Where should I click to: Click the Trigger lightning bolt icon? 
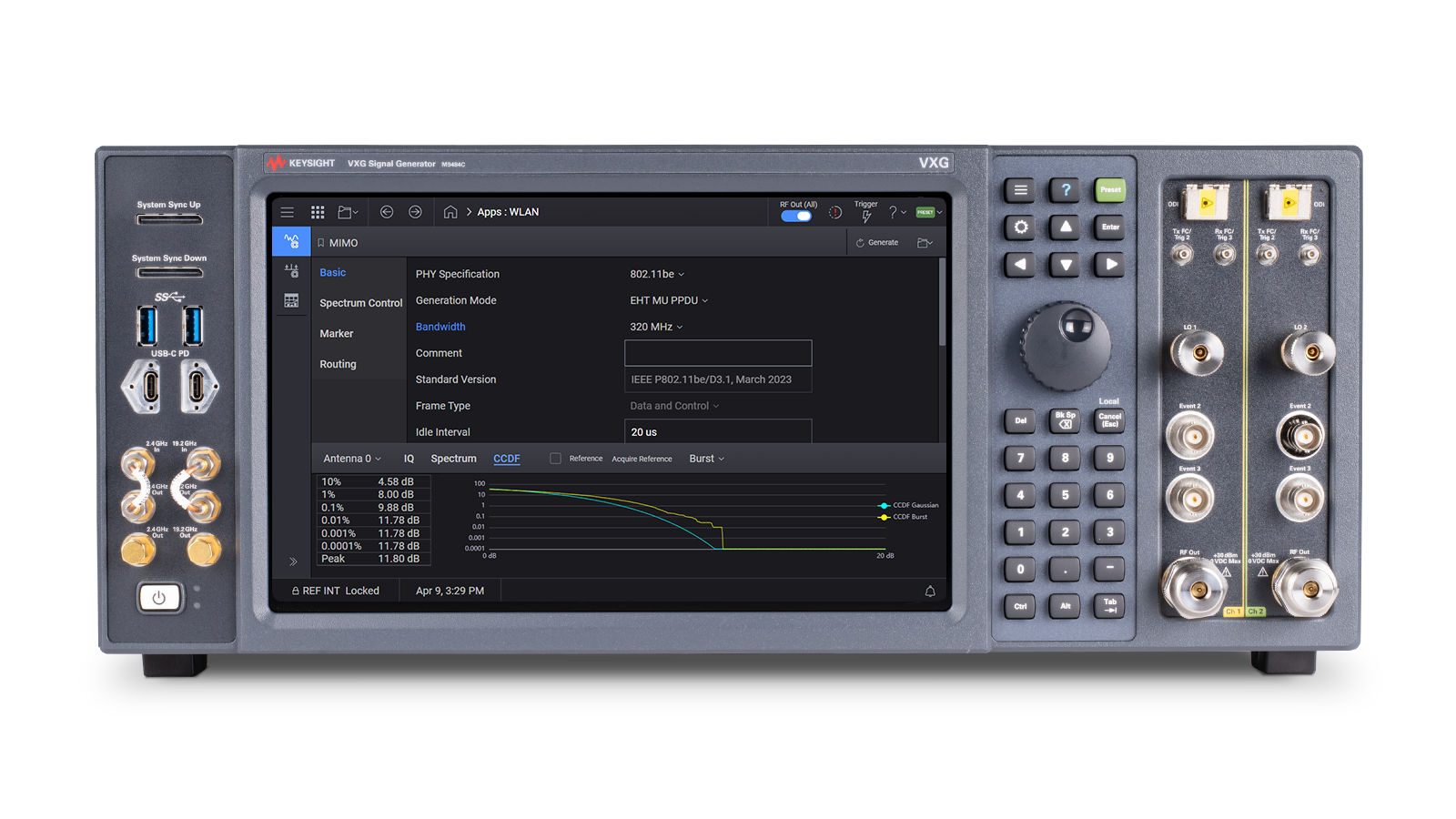pos(866,216)
